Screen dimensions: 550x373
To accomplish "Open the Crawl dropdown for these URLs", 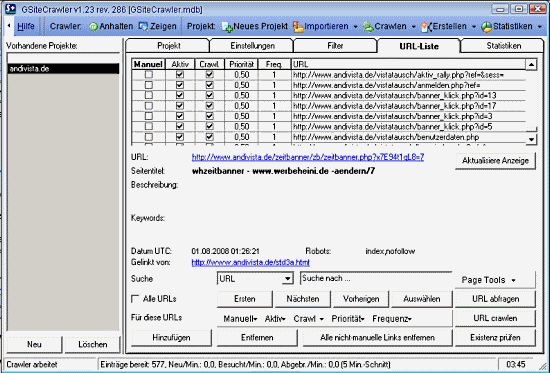I will click(x=308, y=319).
